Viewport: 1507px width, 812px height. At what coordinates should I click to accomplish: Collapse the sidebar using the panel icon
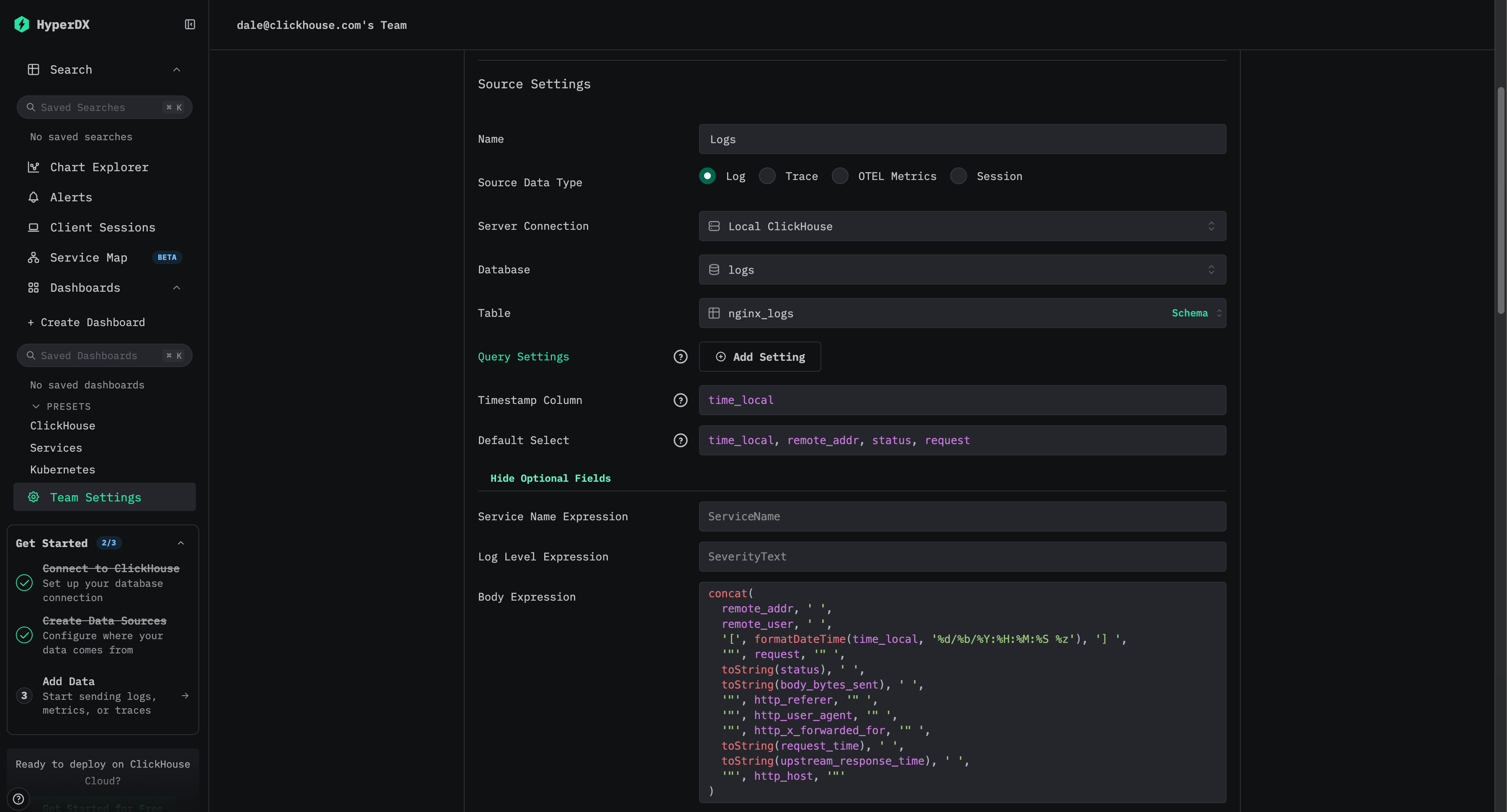coord(190,24)
